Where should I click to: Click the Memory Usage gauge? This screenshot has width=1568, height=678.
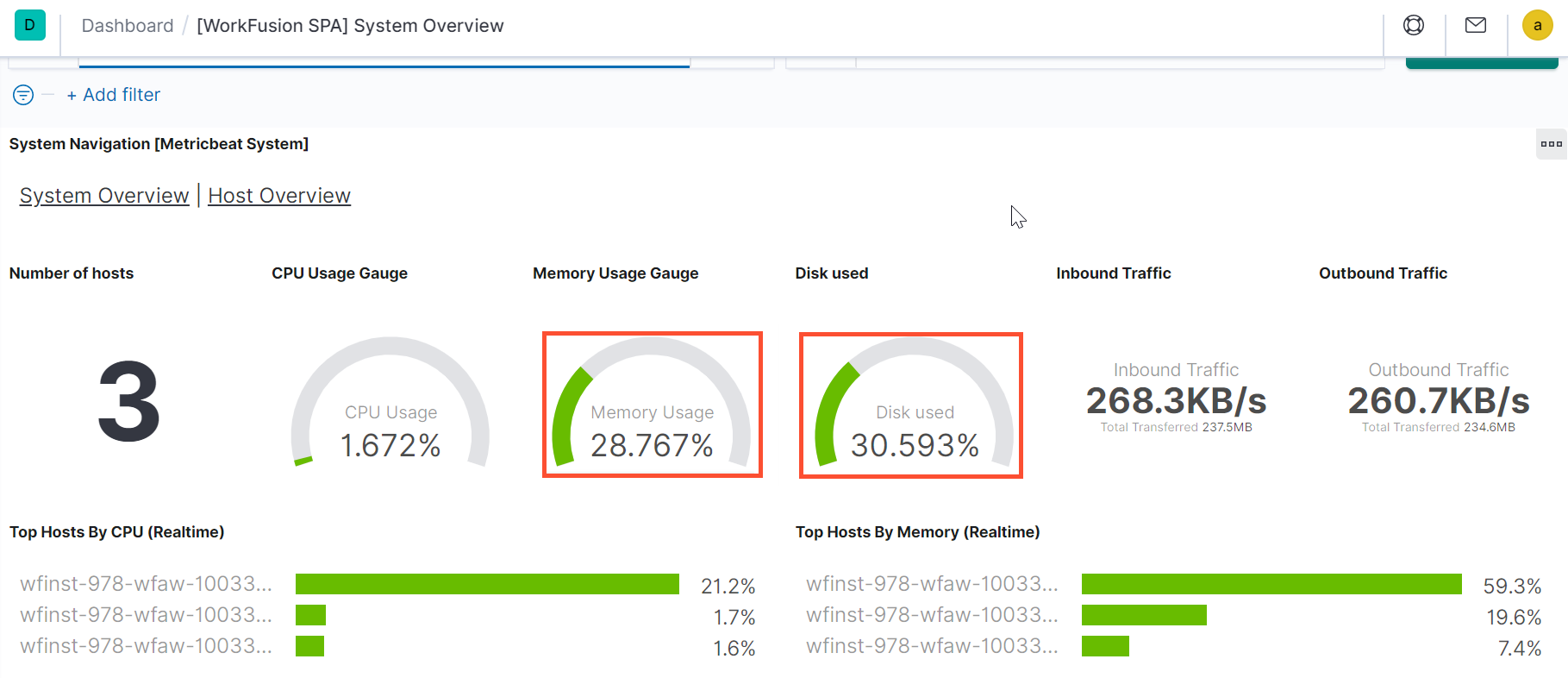click(x=652, y=402)
